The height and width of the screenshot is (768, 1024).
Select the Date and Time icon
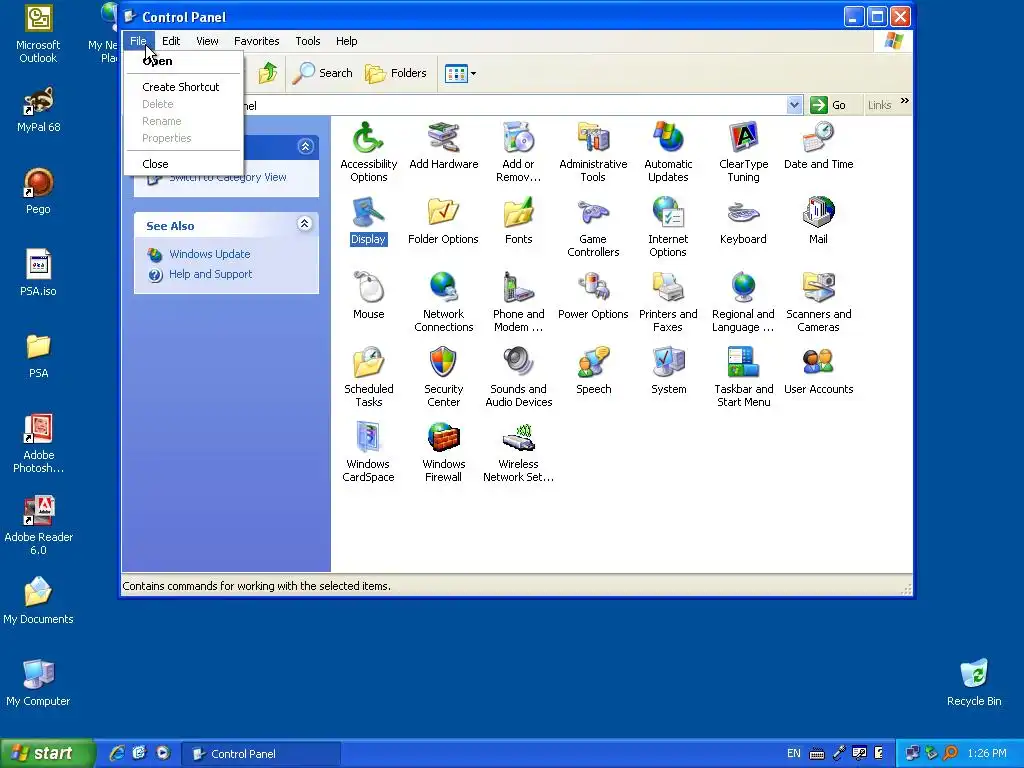pos(818,145)
